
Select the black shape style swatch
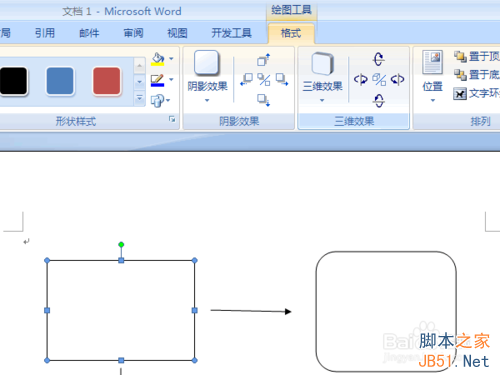coord(13,81)
